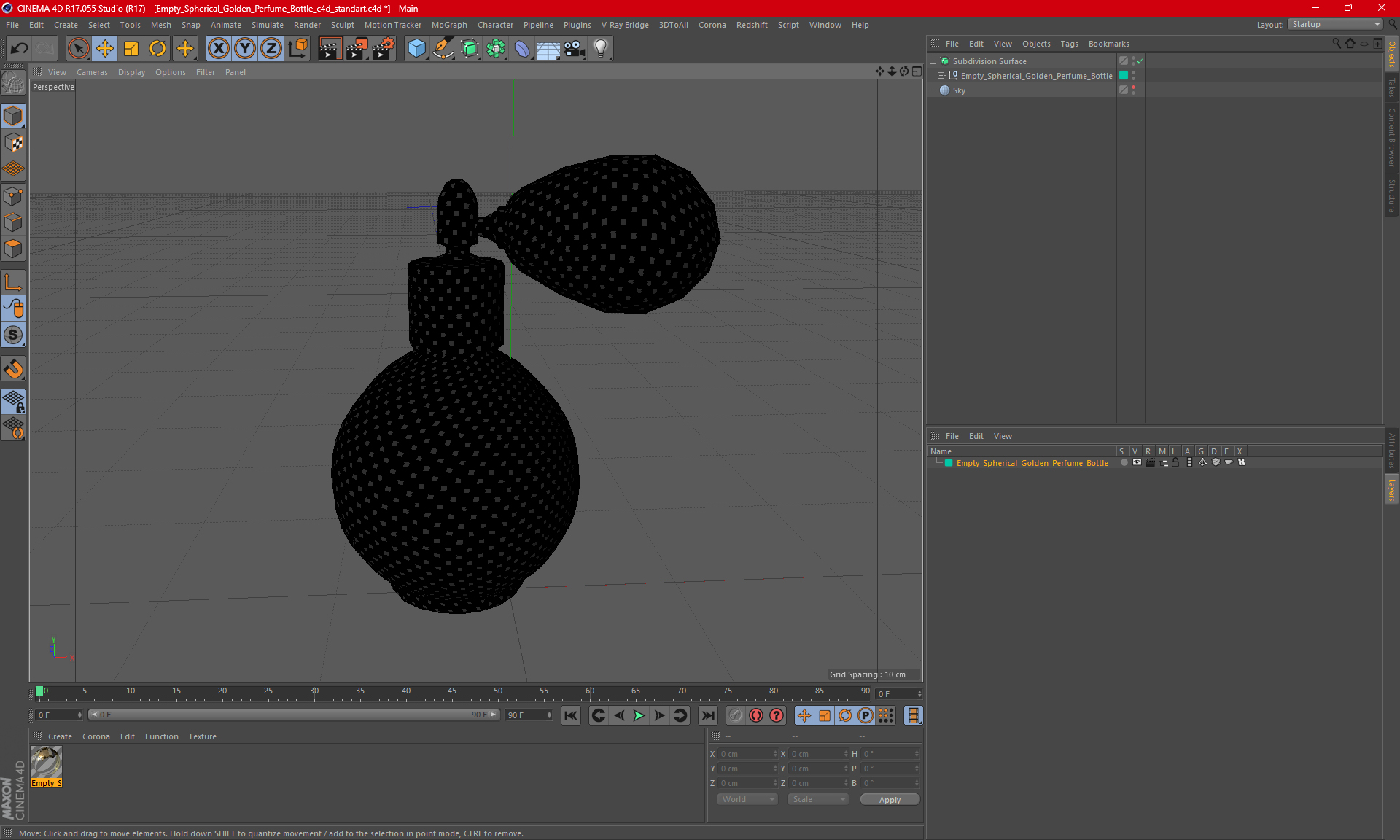This screenshot has width=1400, height=840.
Task: Switch to Polygons mode
Action: point(14,249)
